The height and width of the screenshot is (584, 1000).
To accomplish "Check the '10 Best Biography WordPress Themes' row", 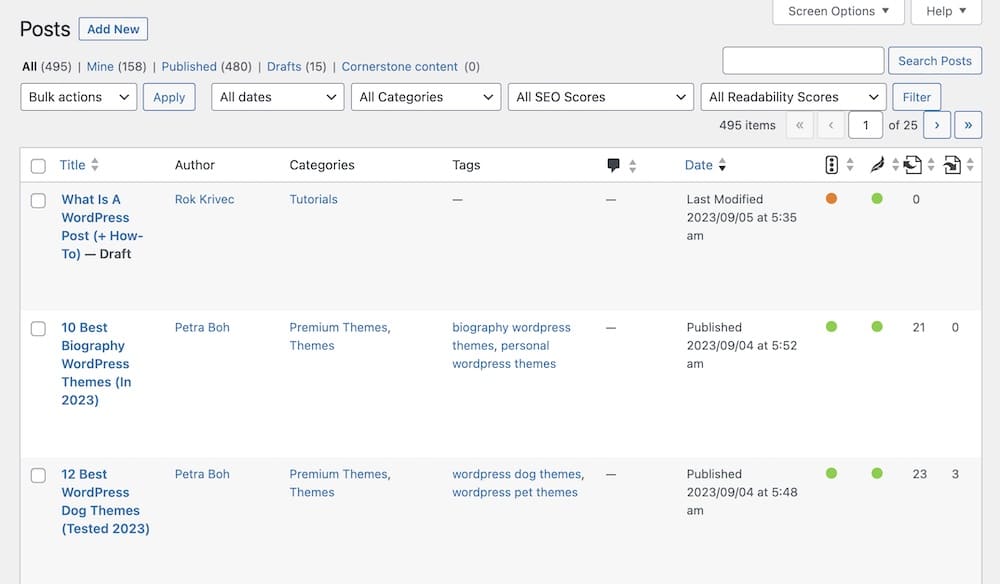I will tap(38, 328).
